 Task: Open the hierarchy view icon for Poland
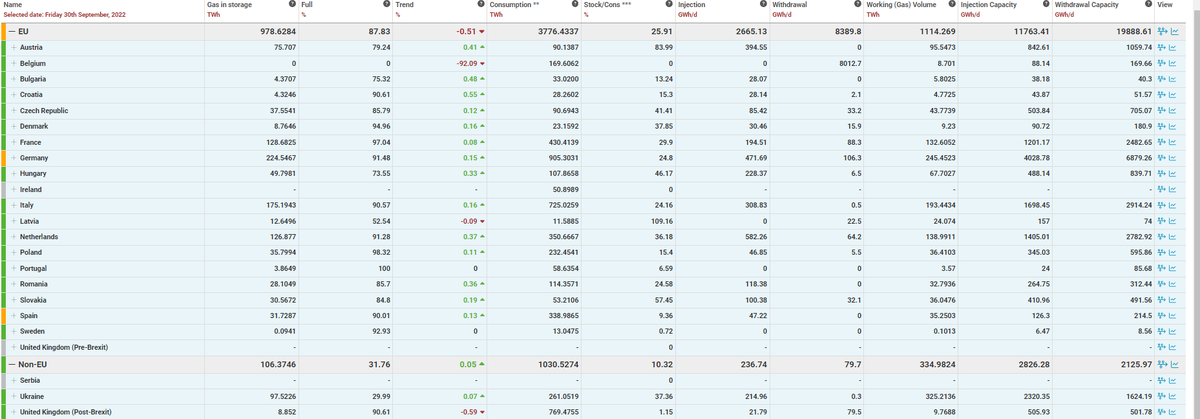coord(1161,252)
